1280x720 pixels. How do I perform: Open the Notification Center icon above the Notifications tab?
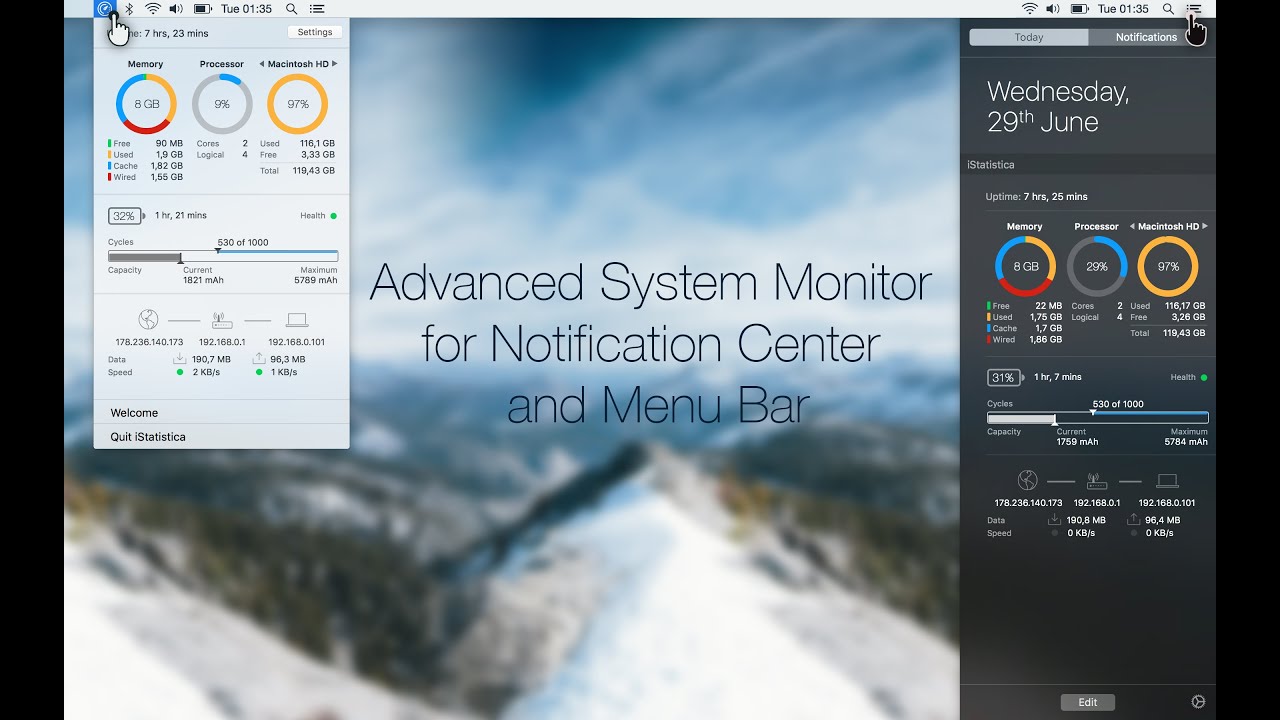(1194, 9)
